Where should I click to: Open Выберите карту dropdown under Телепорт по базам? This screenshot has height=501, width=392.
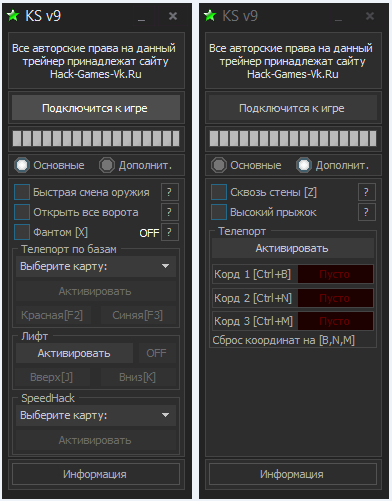pyautogui.click(x=96, y=266)
